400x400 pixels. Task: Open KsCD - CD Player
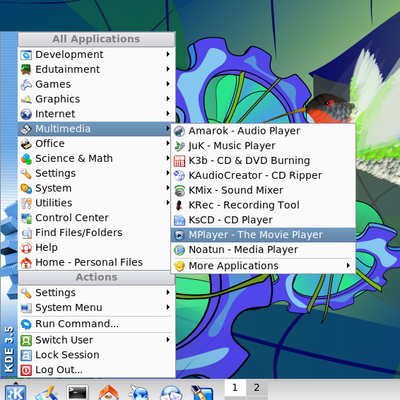tap(263, 220)
